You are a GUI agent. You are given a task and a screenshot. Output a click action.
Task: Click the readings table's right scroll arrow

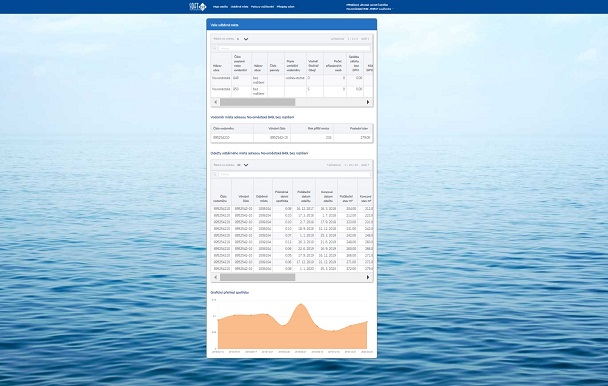368,277
